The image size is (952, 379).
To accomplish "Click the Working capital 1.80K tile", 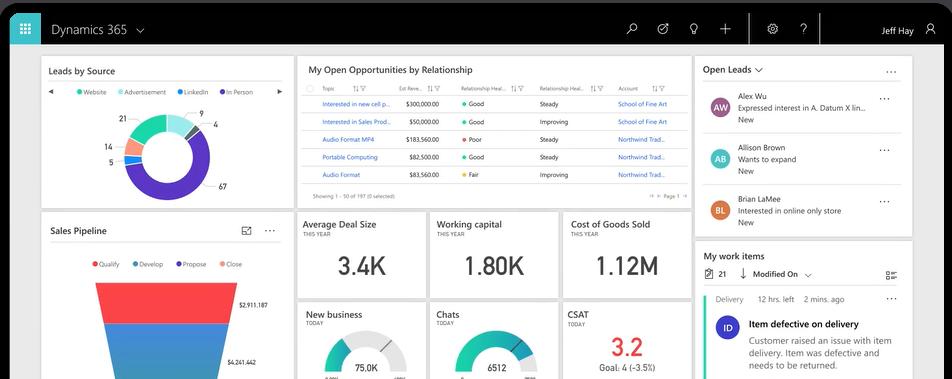I will coord(494,254).
